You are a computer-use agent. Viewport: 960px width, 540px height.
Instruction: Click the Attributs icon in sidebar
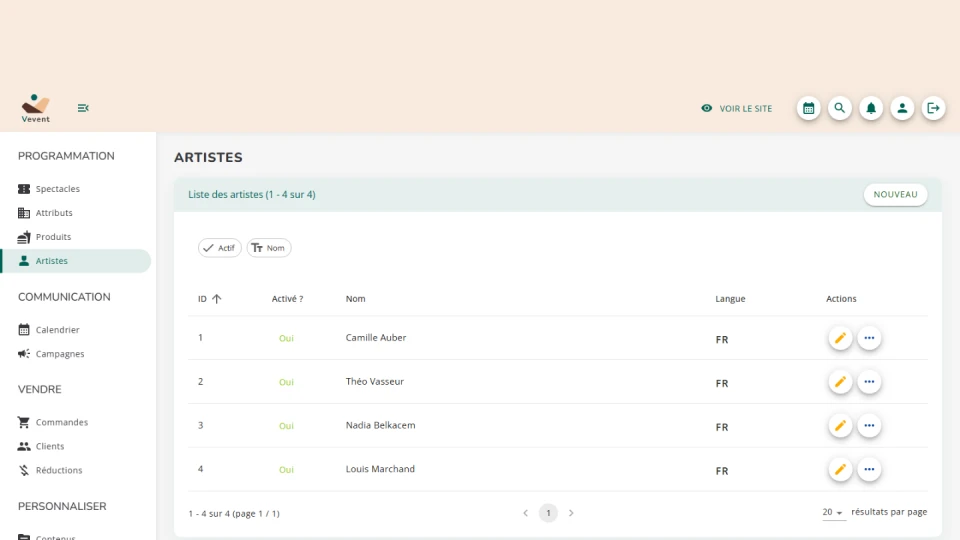pyautogui.click(x=24, y=212)
